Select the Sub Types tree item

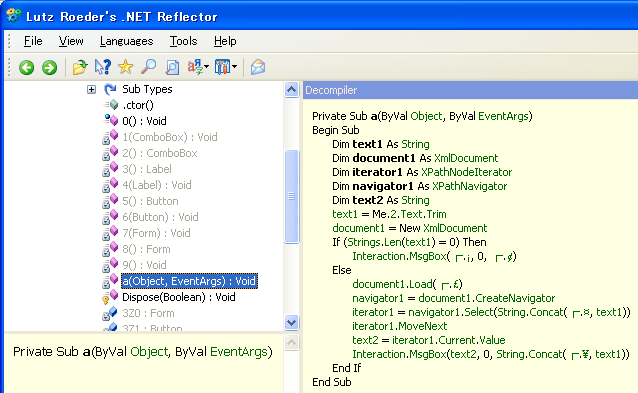click(147, 89)
